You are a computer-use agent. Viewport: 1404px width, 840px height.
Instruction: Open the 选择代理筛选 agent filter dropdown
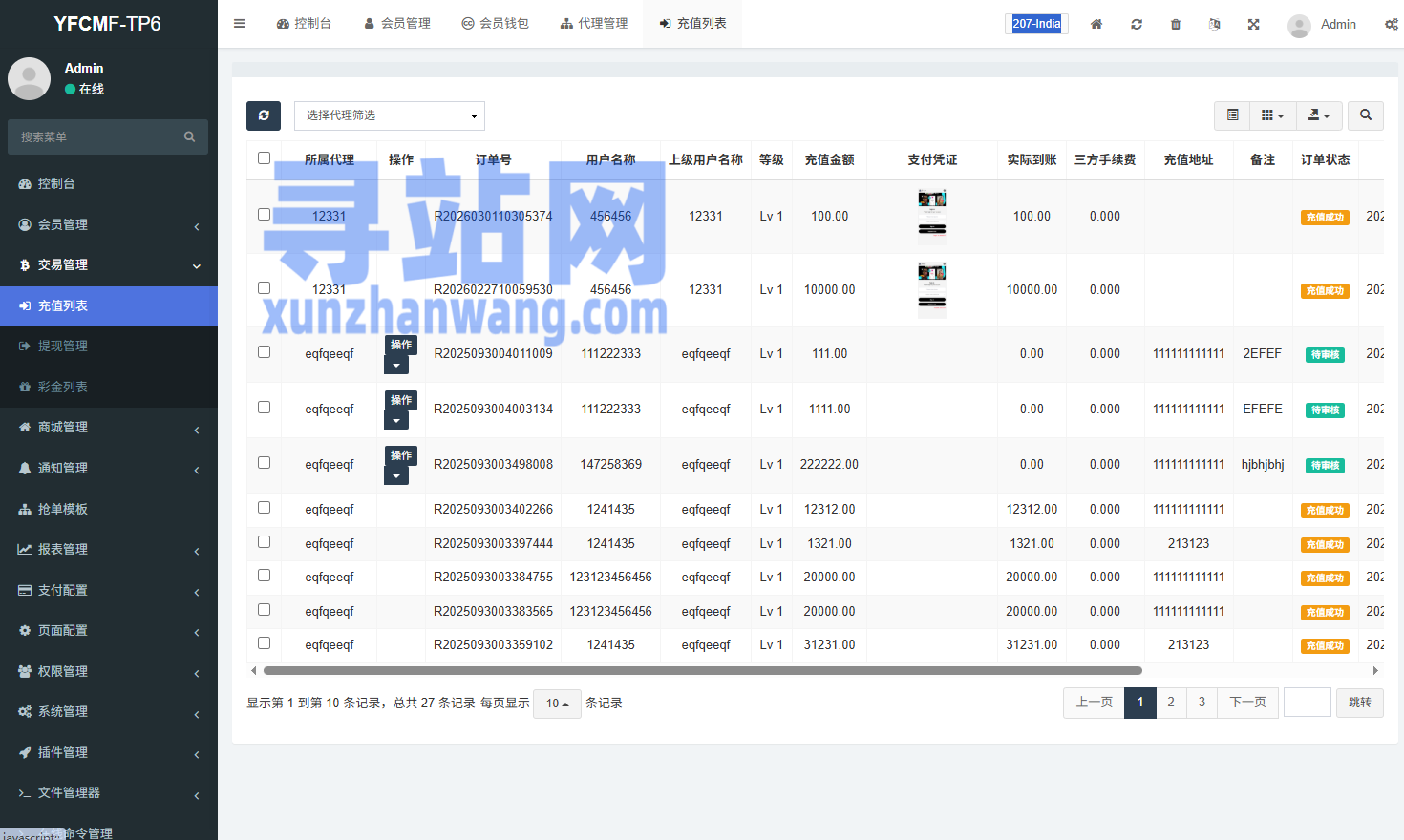pyautogui.click(x=390, y=115)
